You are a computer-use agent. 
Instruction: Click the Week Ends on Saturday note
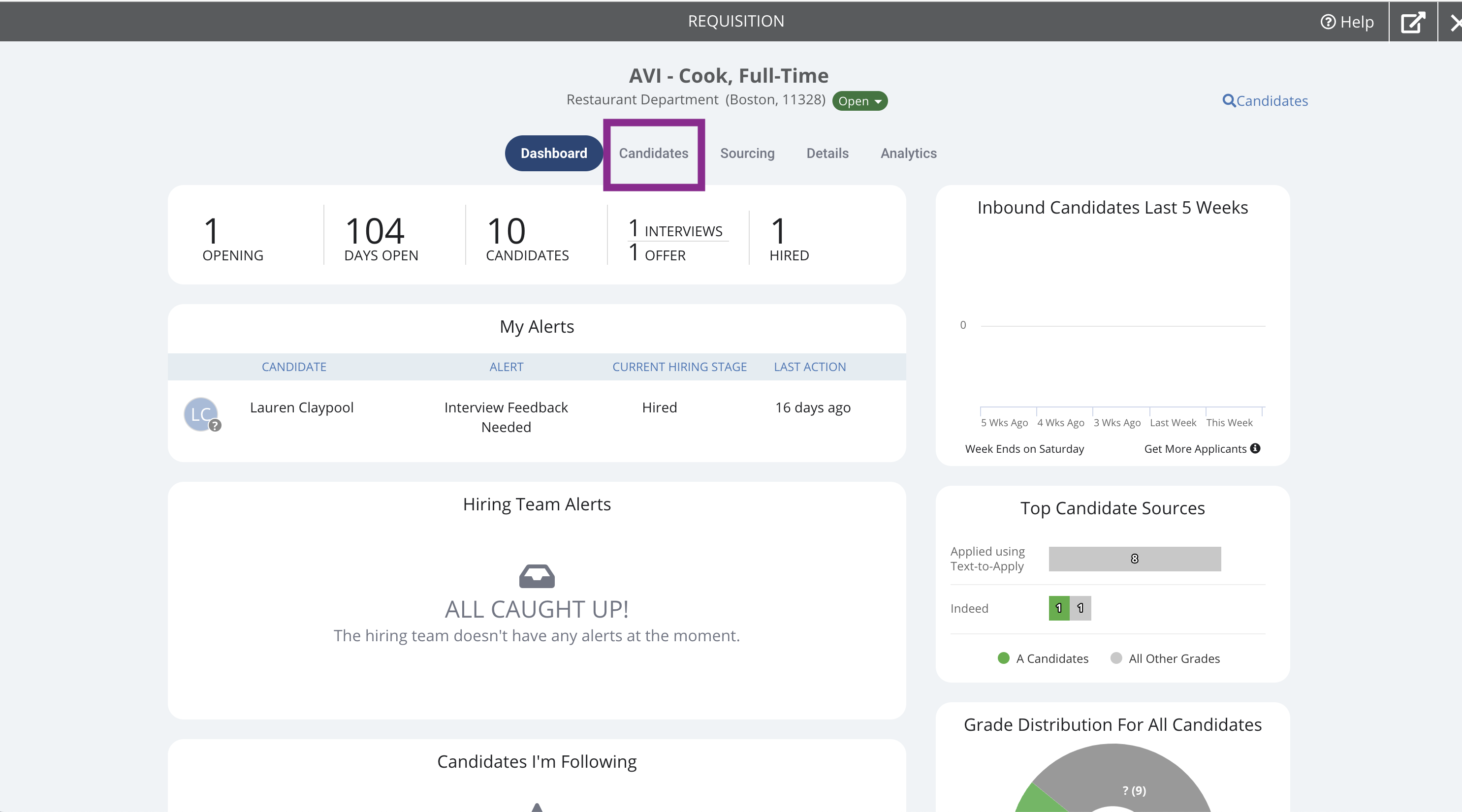click(1024, 449)
